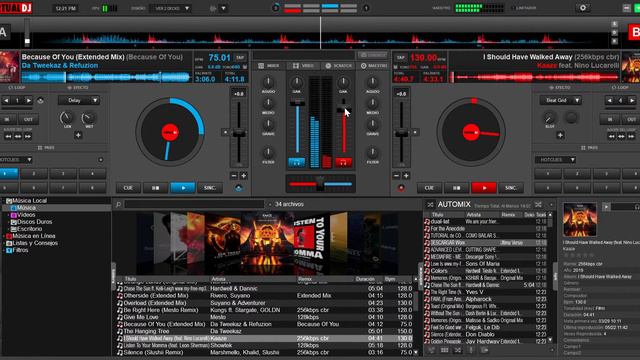
Task: Open the HOTCUES pad mode dropdown on deck A
Action: tap(16, 160)
